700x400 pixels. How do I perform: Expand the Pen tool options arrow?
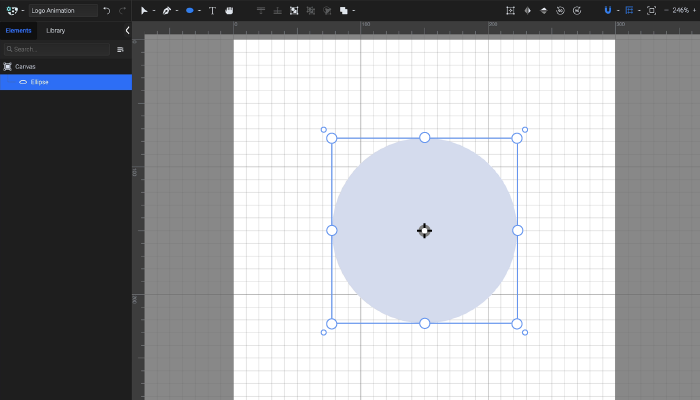pos(177,10)
